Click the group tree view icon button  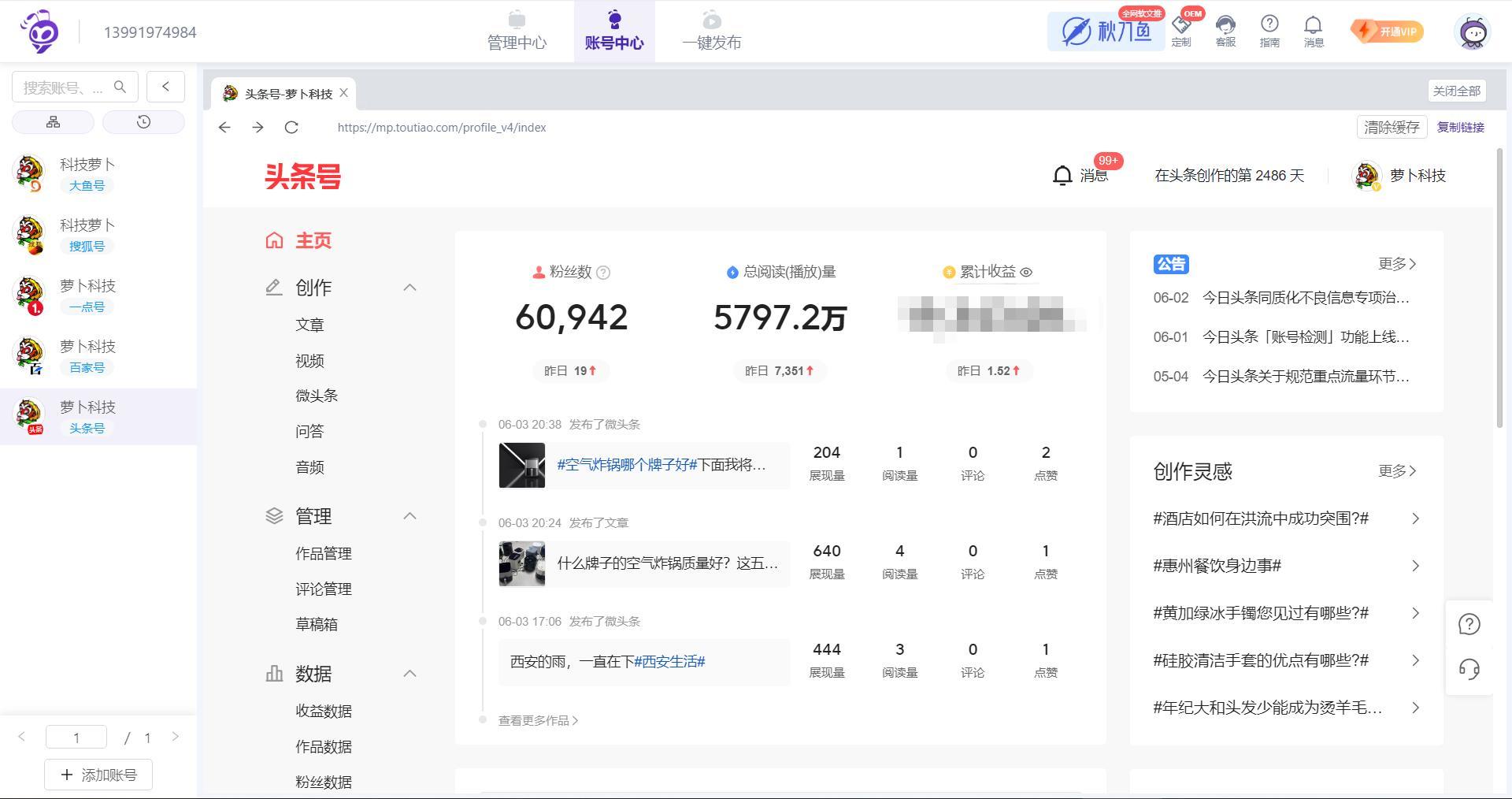point(53,122)
